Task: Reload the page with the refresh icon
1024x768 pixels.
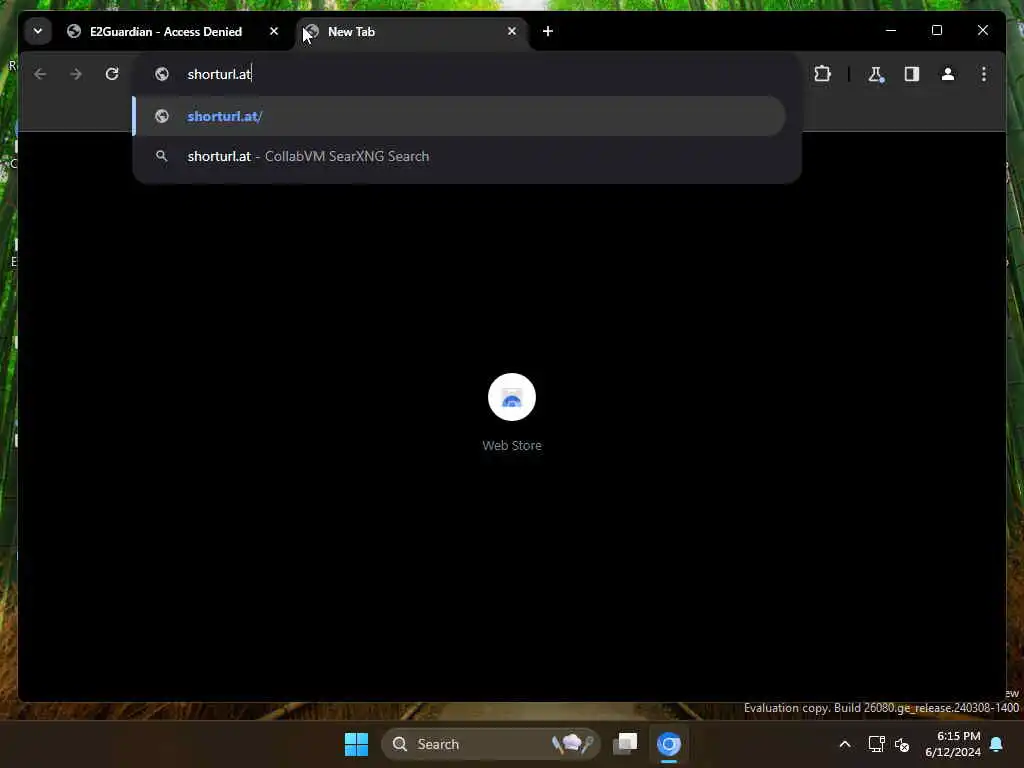Action: point(112,74)
